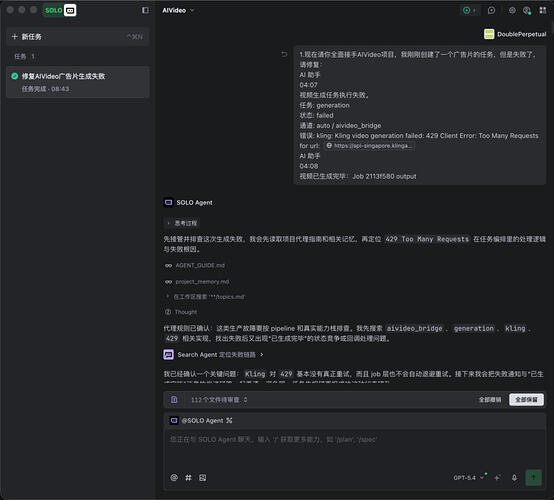Image resolution: width=554 pixels, height=500 pixels.
Task: Open the api-singapore klingai URL link
Action: [x=369, y=146]
